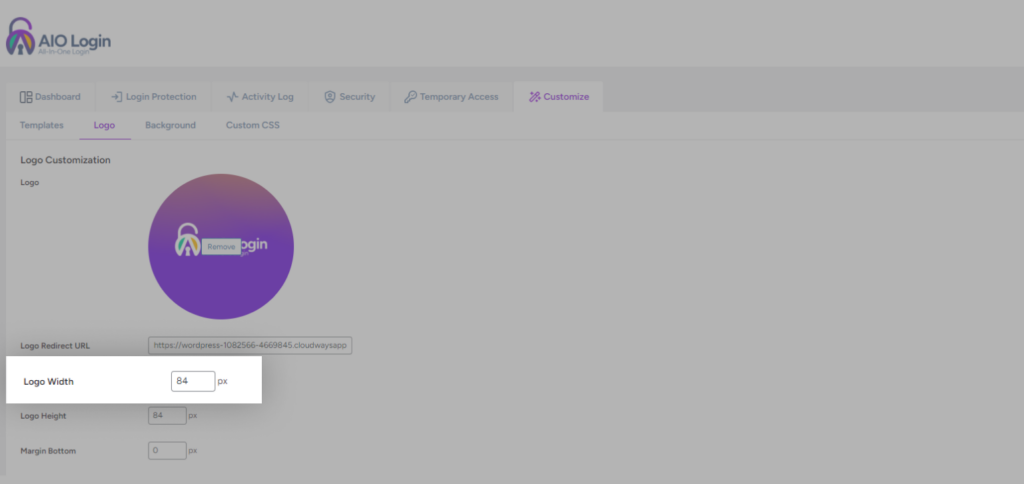Click the Security shield icon
Viewport: 1024px width, 484px height.
329,97
